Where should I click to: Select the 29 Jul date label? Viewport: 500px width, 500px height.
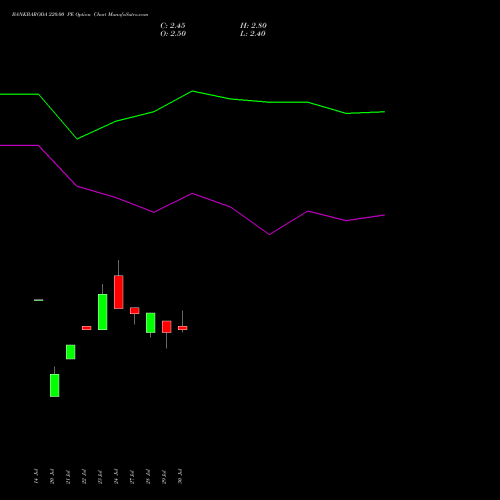tap(164, 476)
